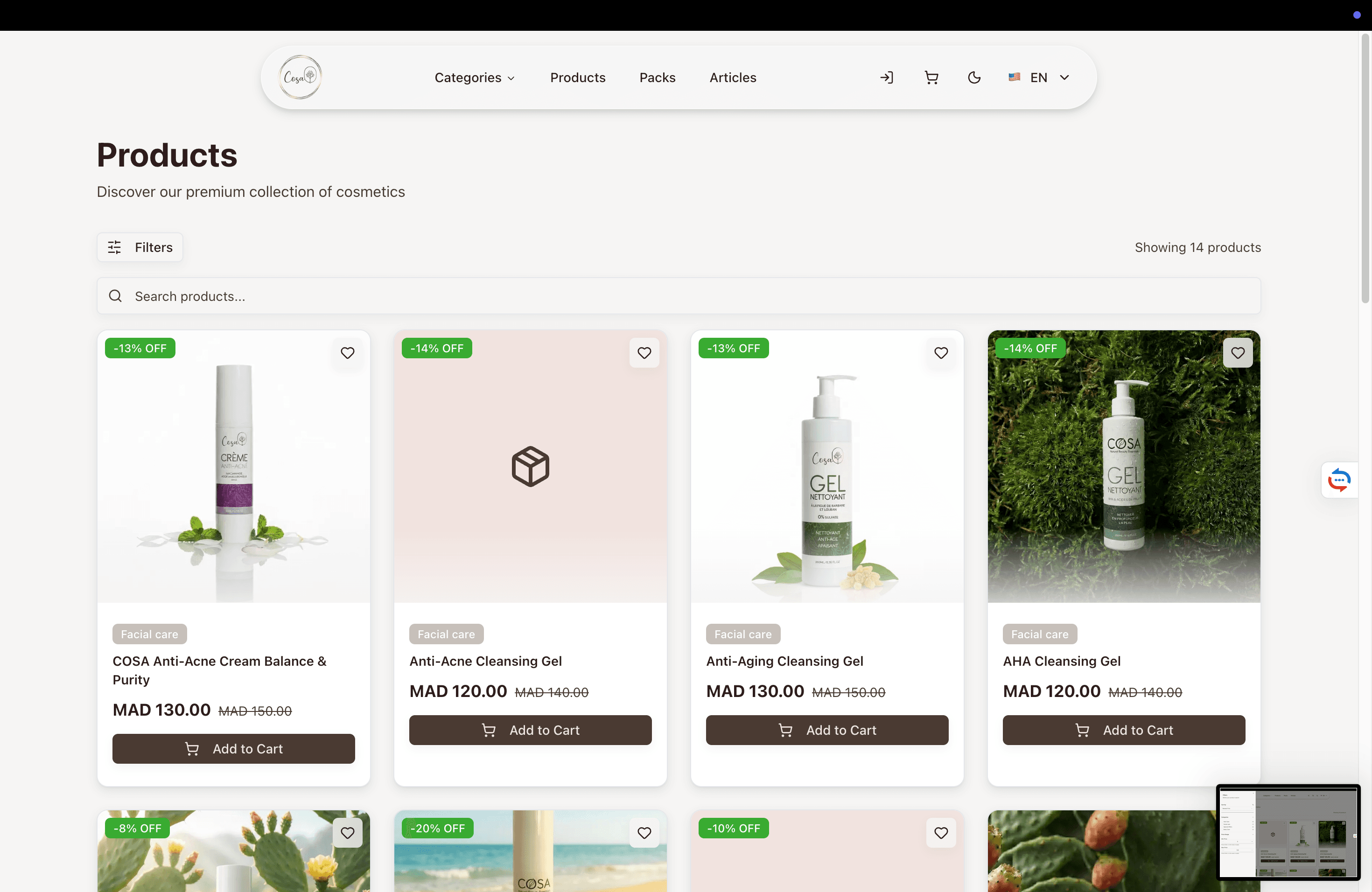Viewport: 1372px width, 892px height.
Task: Click the placeholder box image of Anti-Acne Gel
Action: (x=530, y=467)
